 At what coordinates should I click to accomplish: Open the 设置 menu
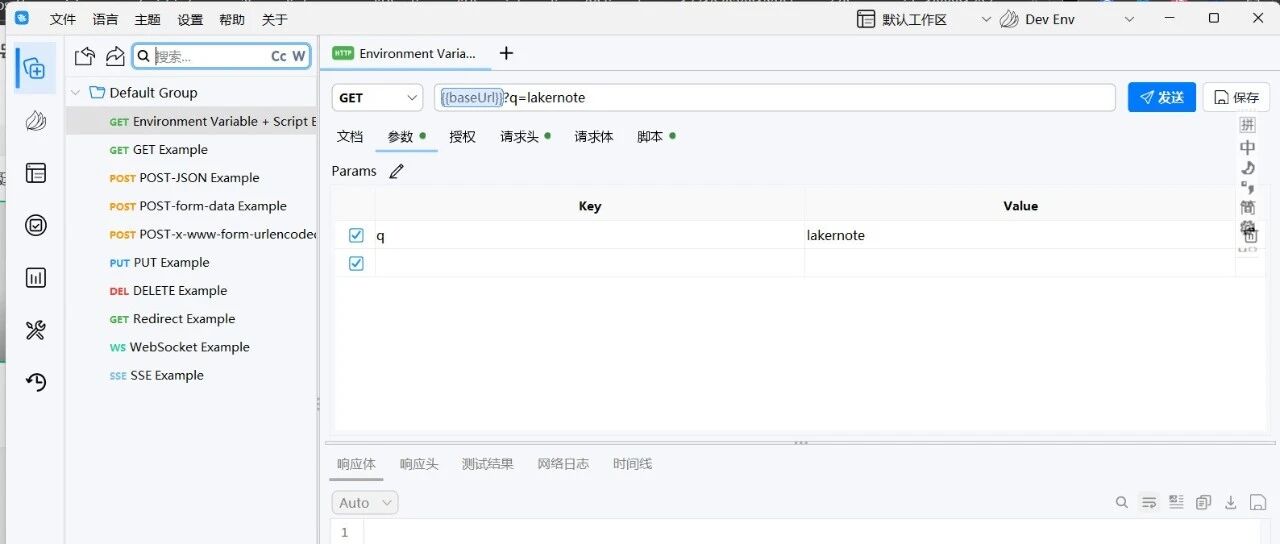[x=190, y=19]
